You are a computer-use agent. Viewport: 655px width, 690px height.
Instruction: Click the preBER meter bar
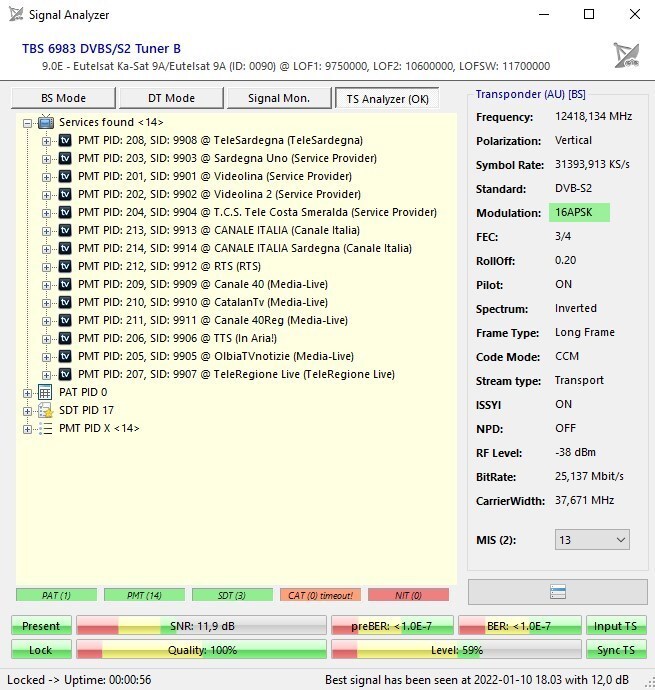click(x=392, y=626)
